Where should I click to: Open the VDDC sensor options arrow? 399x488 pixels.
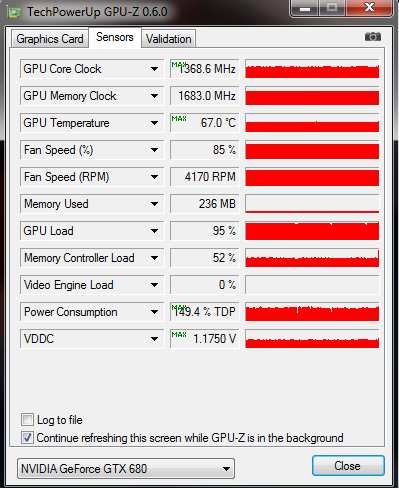[x=154, y=339]
